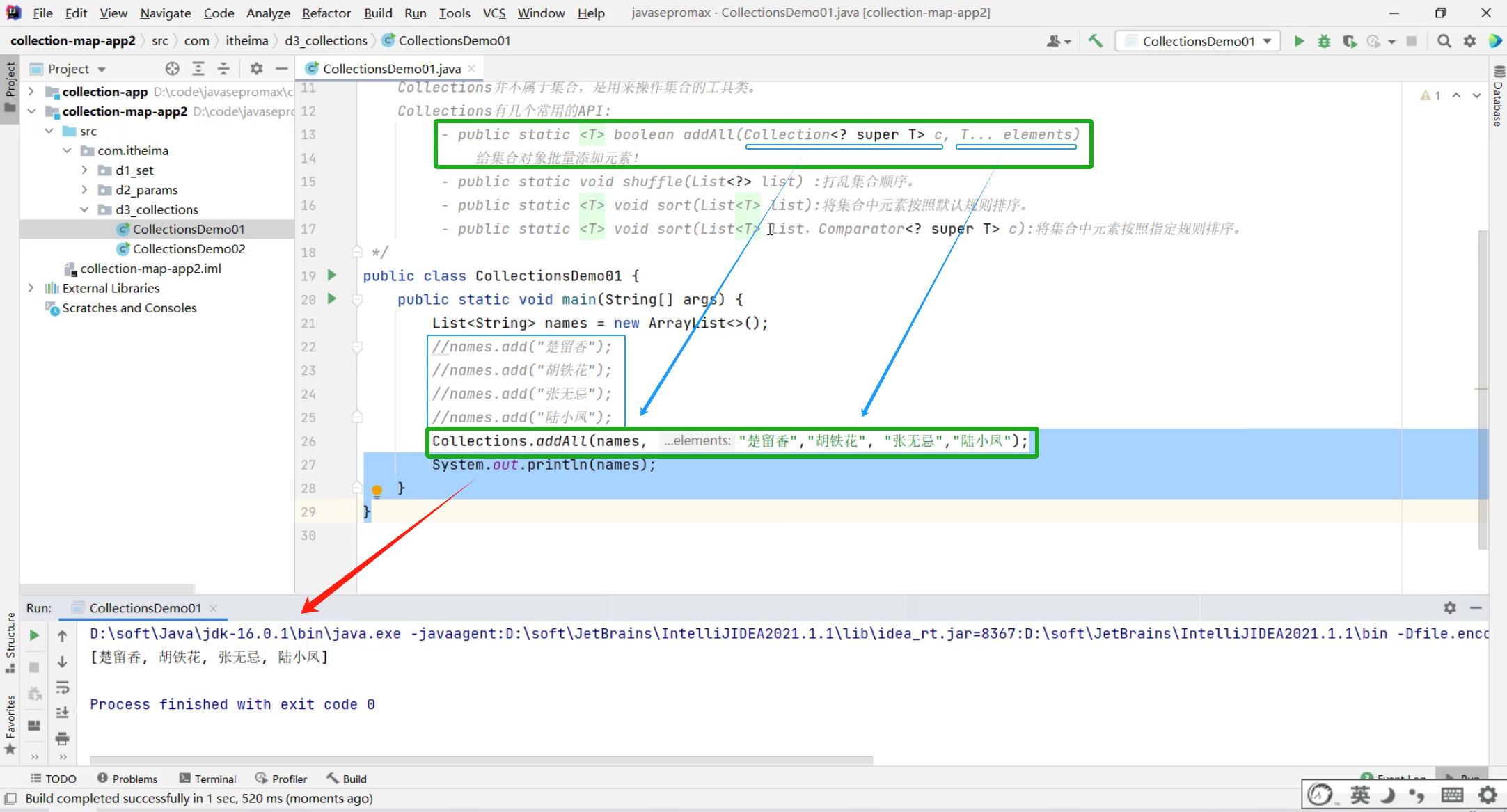Click the yellow intention lightbulb icon
Image resolution: width=1507 pixels, height=812 pixels.
coord(377,491)
